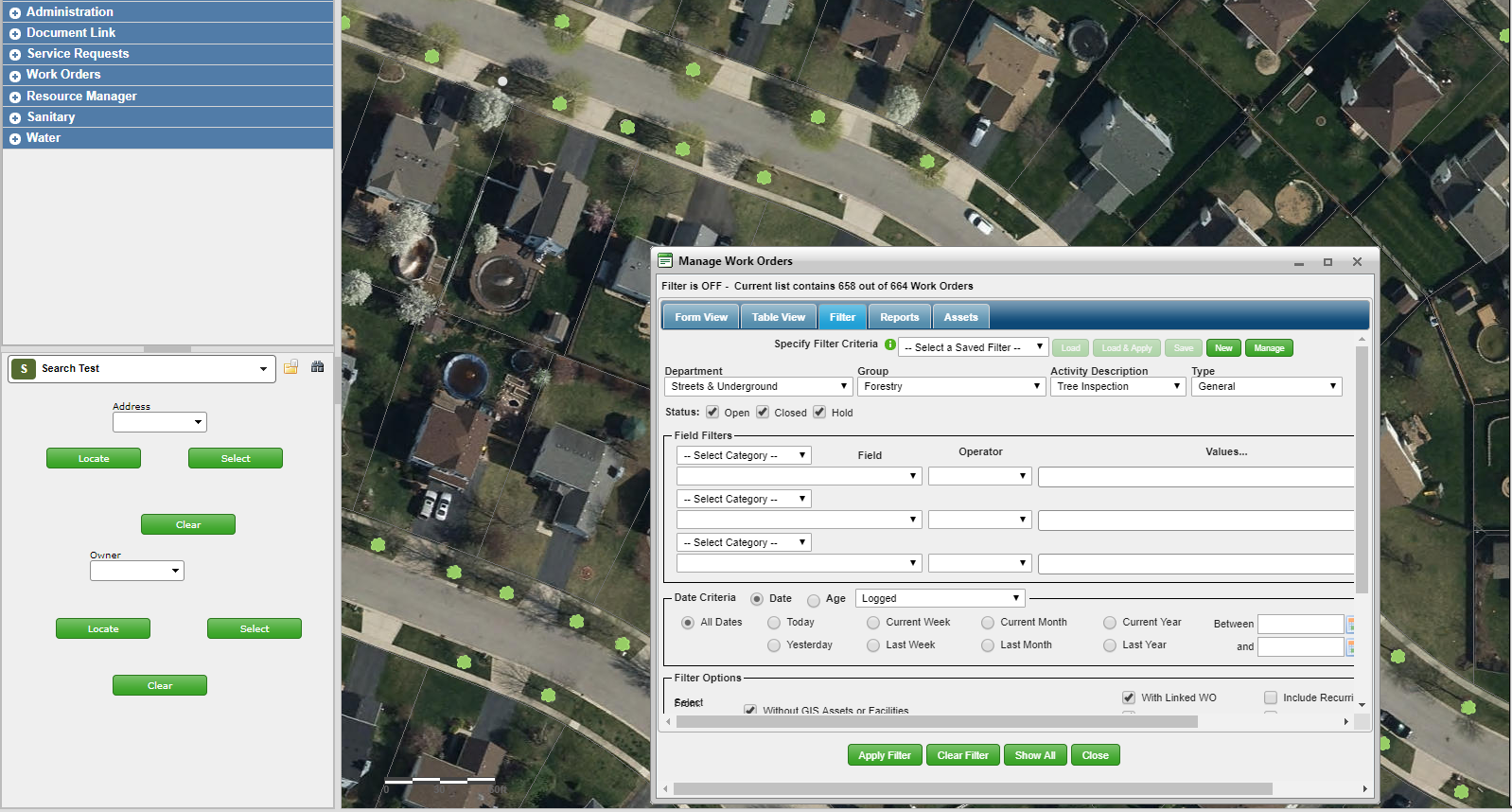
Task: Click the dialog bottom horizontal scrollbar
Action: [x=973, y=788]
